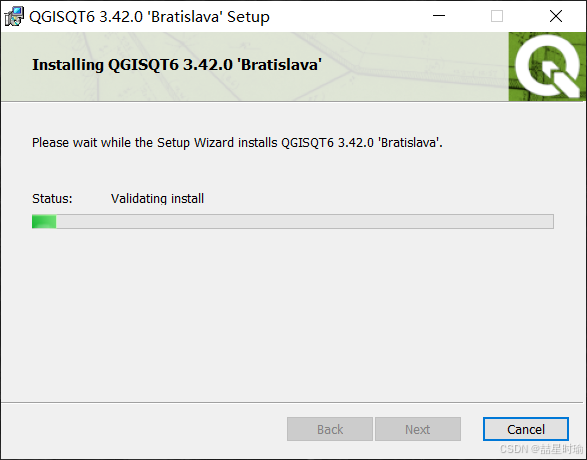The height and width of the screenshot is (460, 587).
Task: Click the empty gray portion of progress bar
Action: tap(305, 221)
